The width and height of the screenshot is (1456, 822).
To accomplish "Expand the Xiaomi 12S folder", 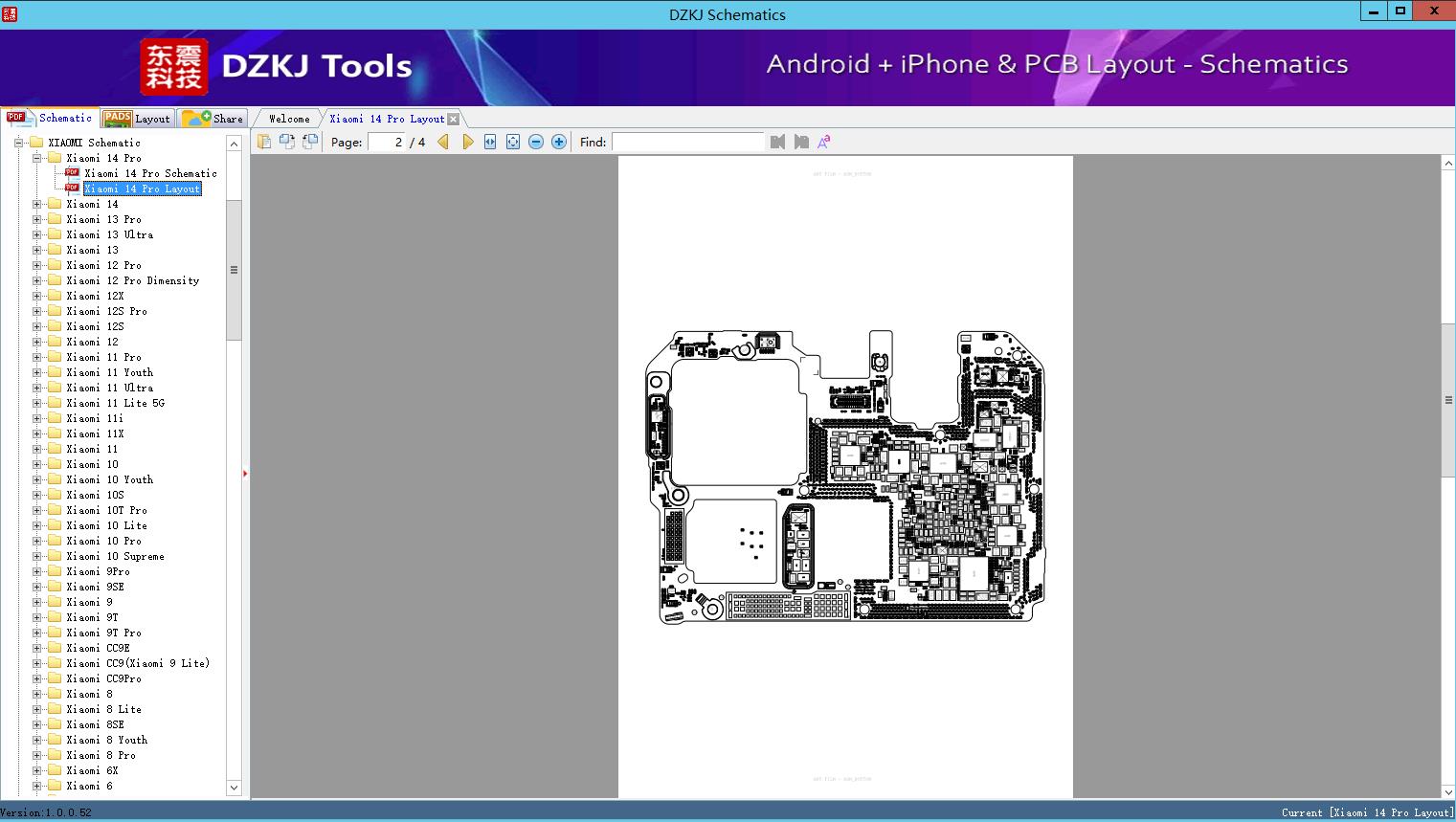I will point(36,326).
